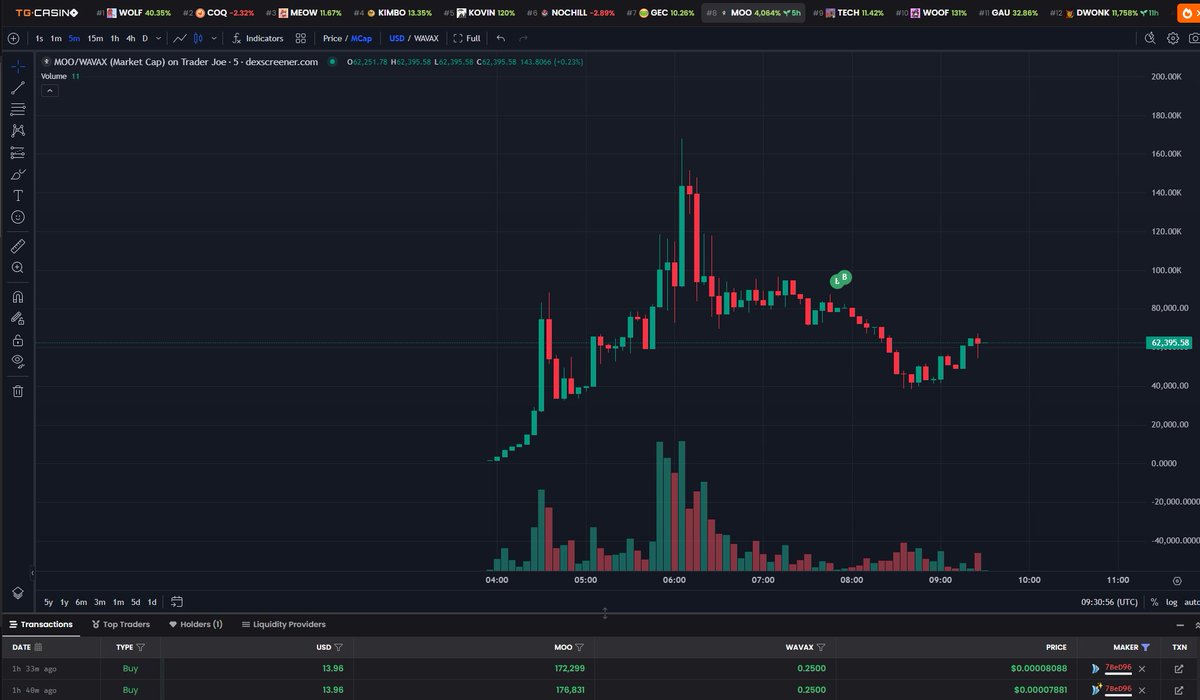
Task: Open the emoji icons tool
Action: (18, 217)
